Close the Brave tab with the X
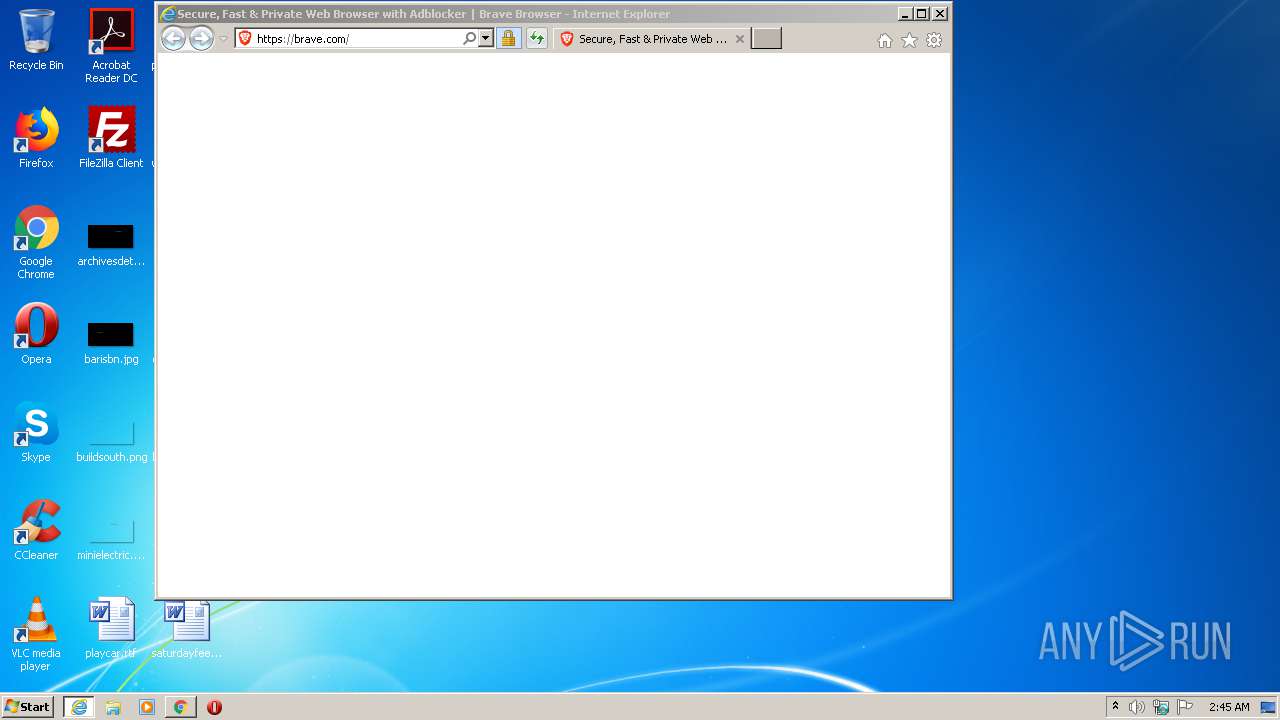Viewport: 1280px width, 720px height. (740, 39)
